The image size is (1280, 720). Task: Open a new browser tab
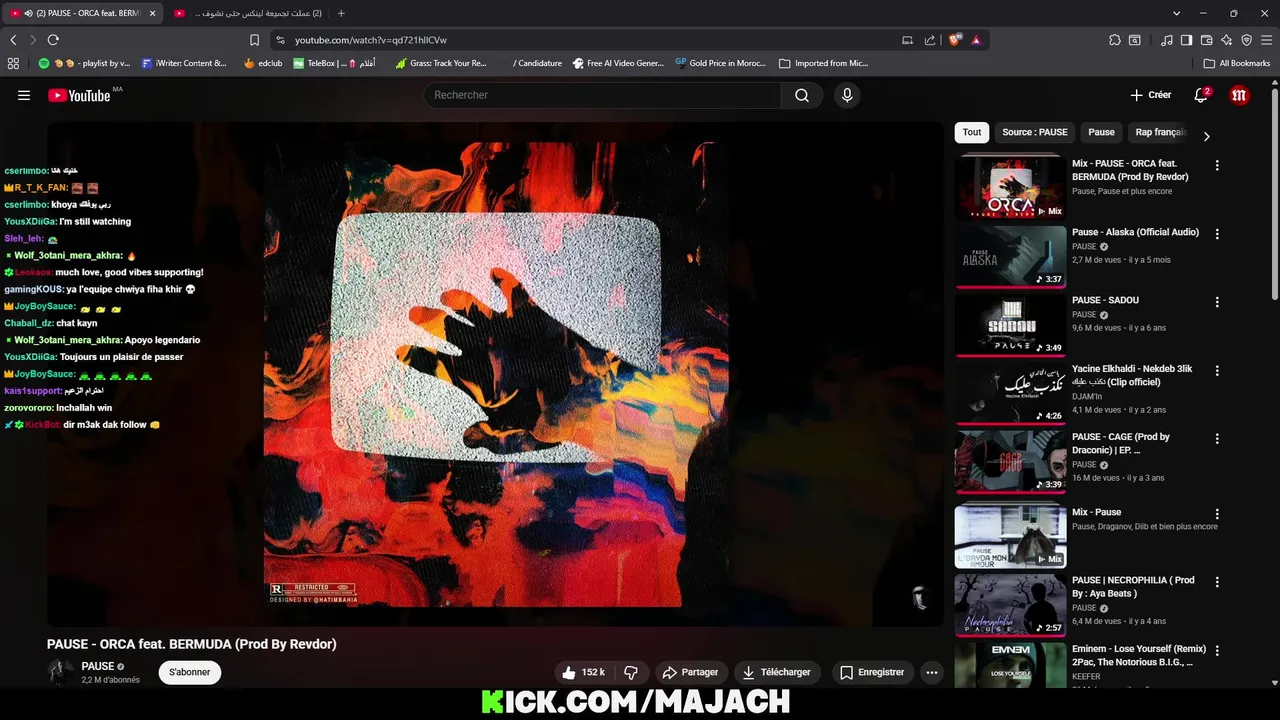341,13
